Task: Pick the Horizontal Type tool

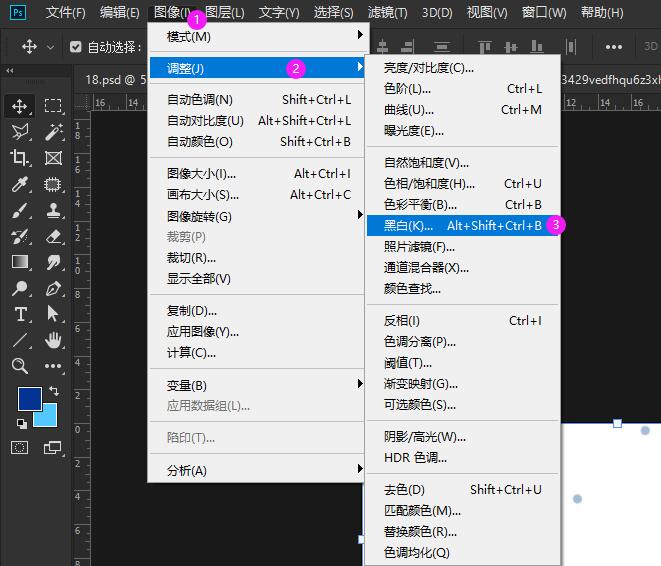Action: pyautogui.click(x=20, y=314)
